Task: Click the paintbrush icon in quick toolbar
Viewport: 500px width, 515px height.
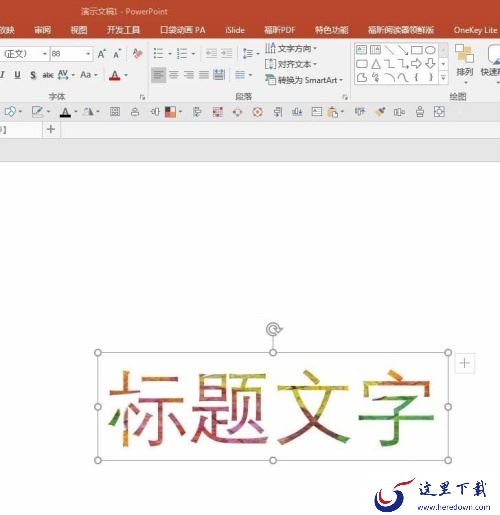Action: (x=380, y=112)
